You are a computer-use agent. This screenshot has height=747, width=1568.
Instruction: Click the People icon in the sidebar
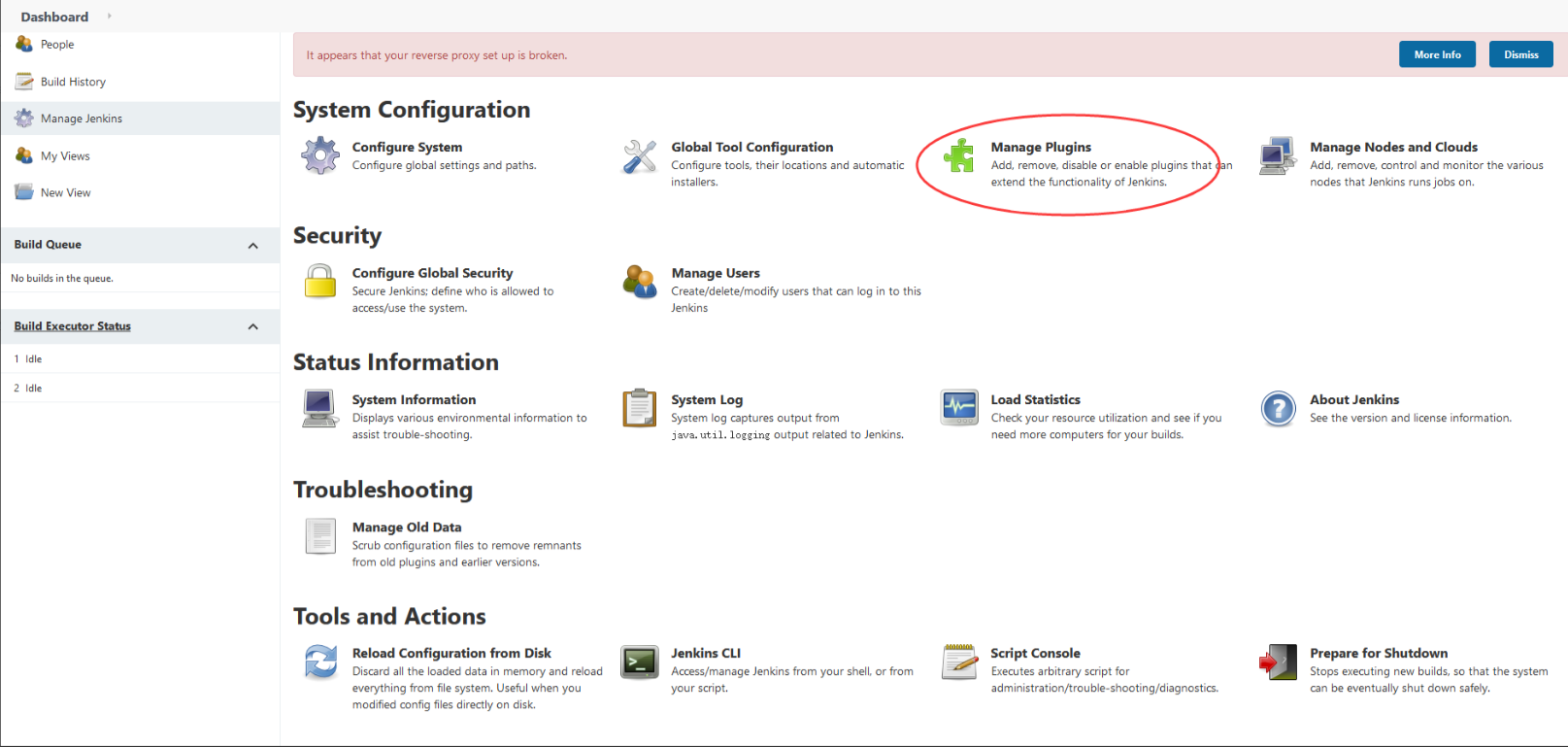click(24, 44)
